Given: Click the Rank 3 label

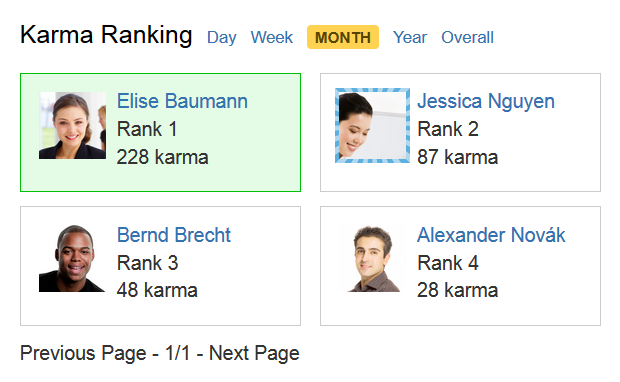Looking at the screenshot, I should point(147,263).
